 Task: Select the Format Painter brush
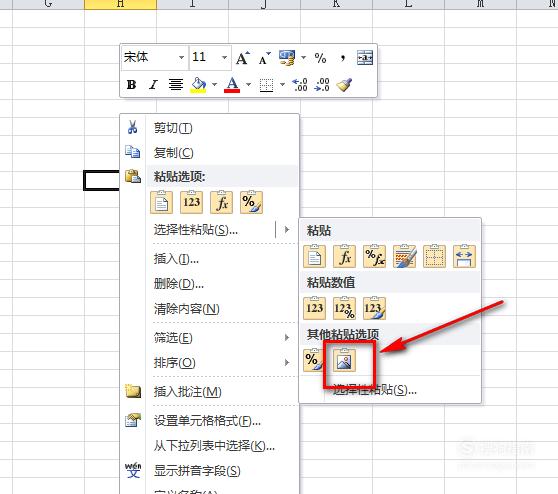(344, 85)
